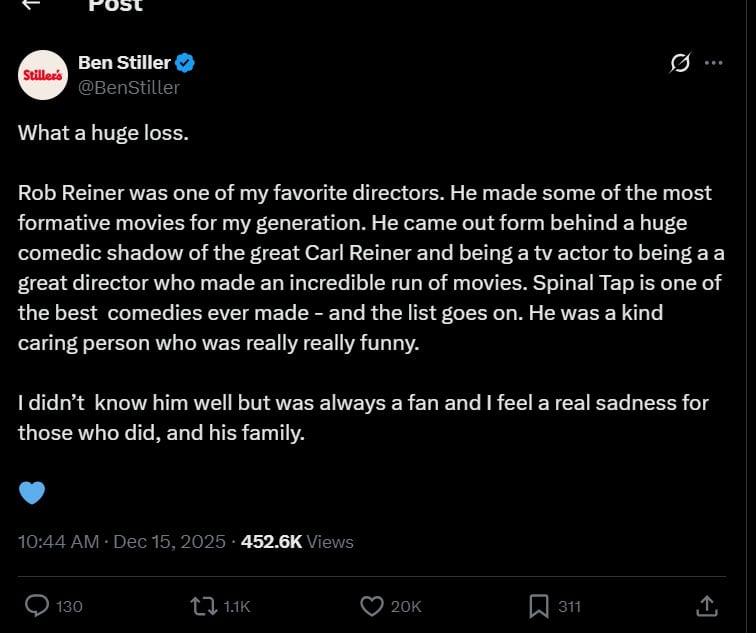The width and height of the screenshot is (756, 633).
Task: Click the Dec 15, 2025 date
Action: pos(170,542)
